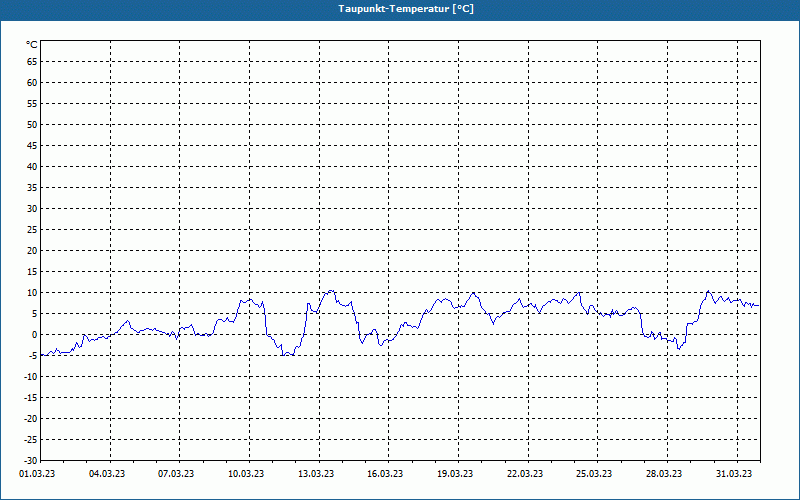Click the 50 value on the y-axis
Image resolution: width=800 pixels, height=500 pixels.
pyautogui.click(x=32, y=124)
